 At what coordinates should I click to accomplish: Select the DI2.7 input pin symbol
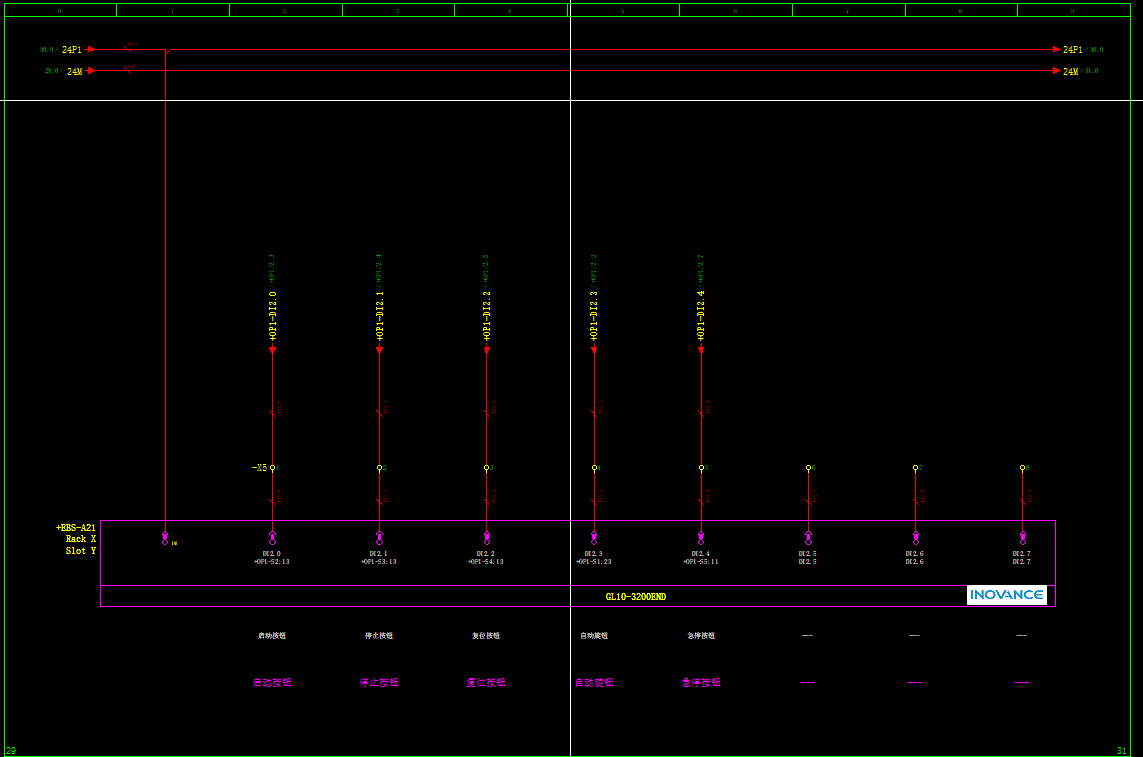click(x=1022, y=538)
